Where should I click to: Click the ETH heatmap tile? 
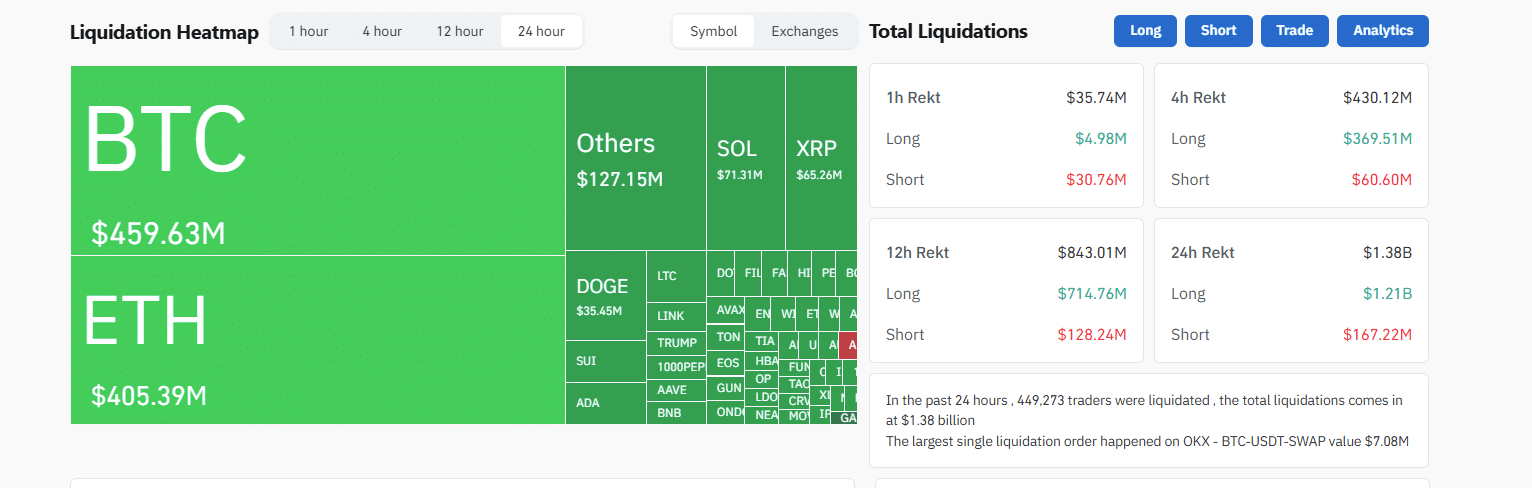point(318,340)
